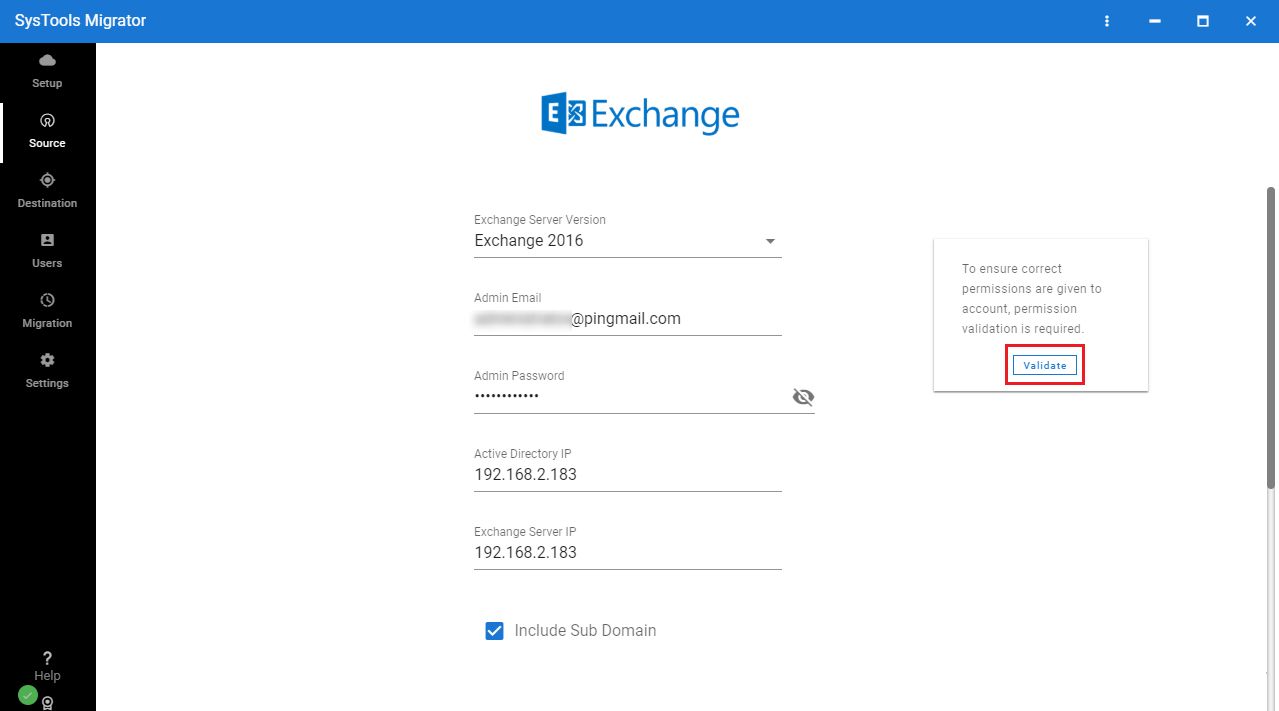1279x711 pixels.
Task: Uncheck the Include Sub Domain checkbox
Action: coord(494,631)
